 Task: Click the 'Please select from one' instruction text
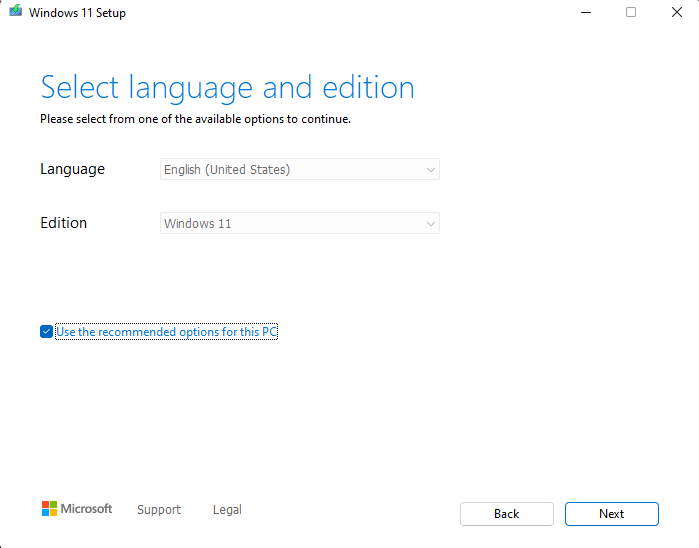[195, 119]
